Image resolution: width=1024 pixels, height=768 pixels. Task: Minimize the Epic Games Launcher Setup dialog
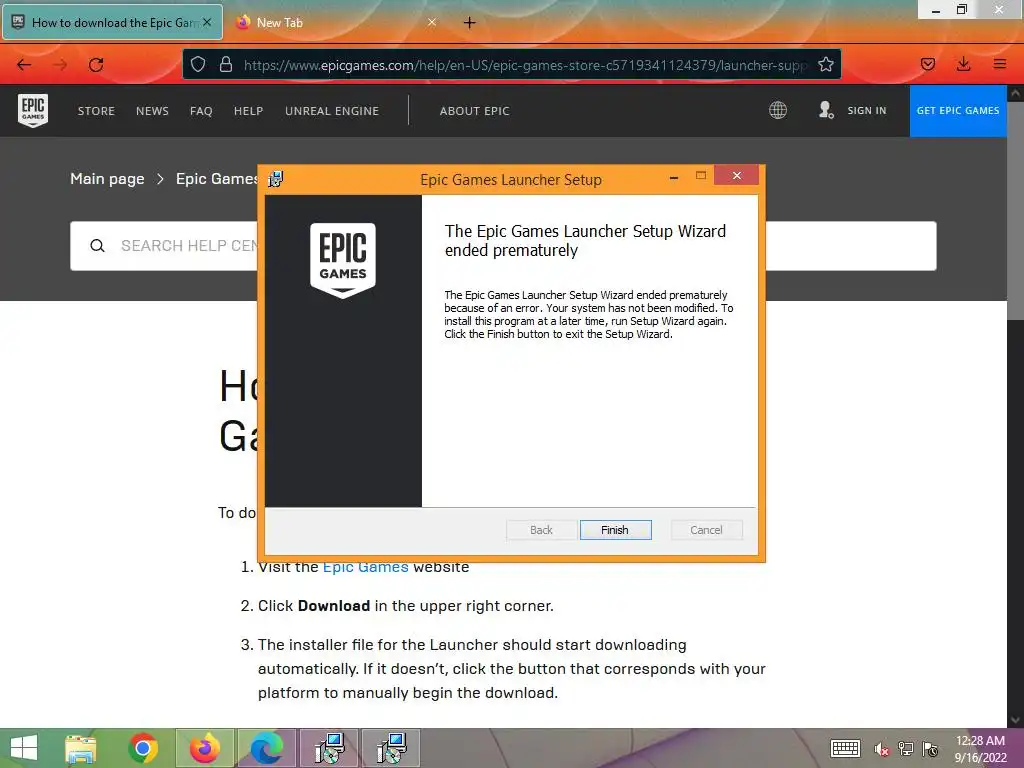[x=673, y=177]
